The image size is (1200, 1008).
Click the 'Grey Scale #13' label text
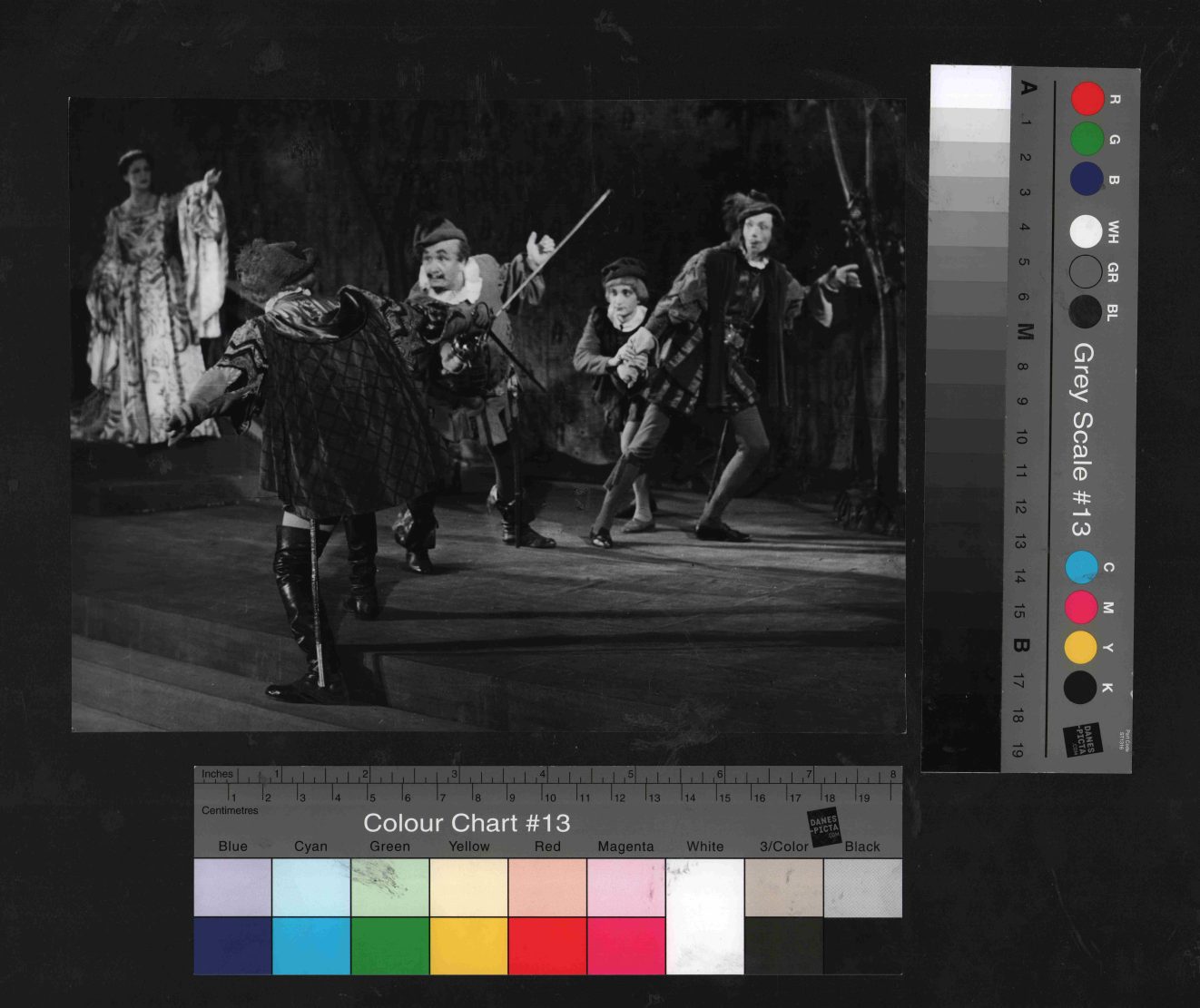coord(1082,440)
